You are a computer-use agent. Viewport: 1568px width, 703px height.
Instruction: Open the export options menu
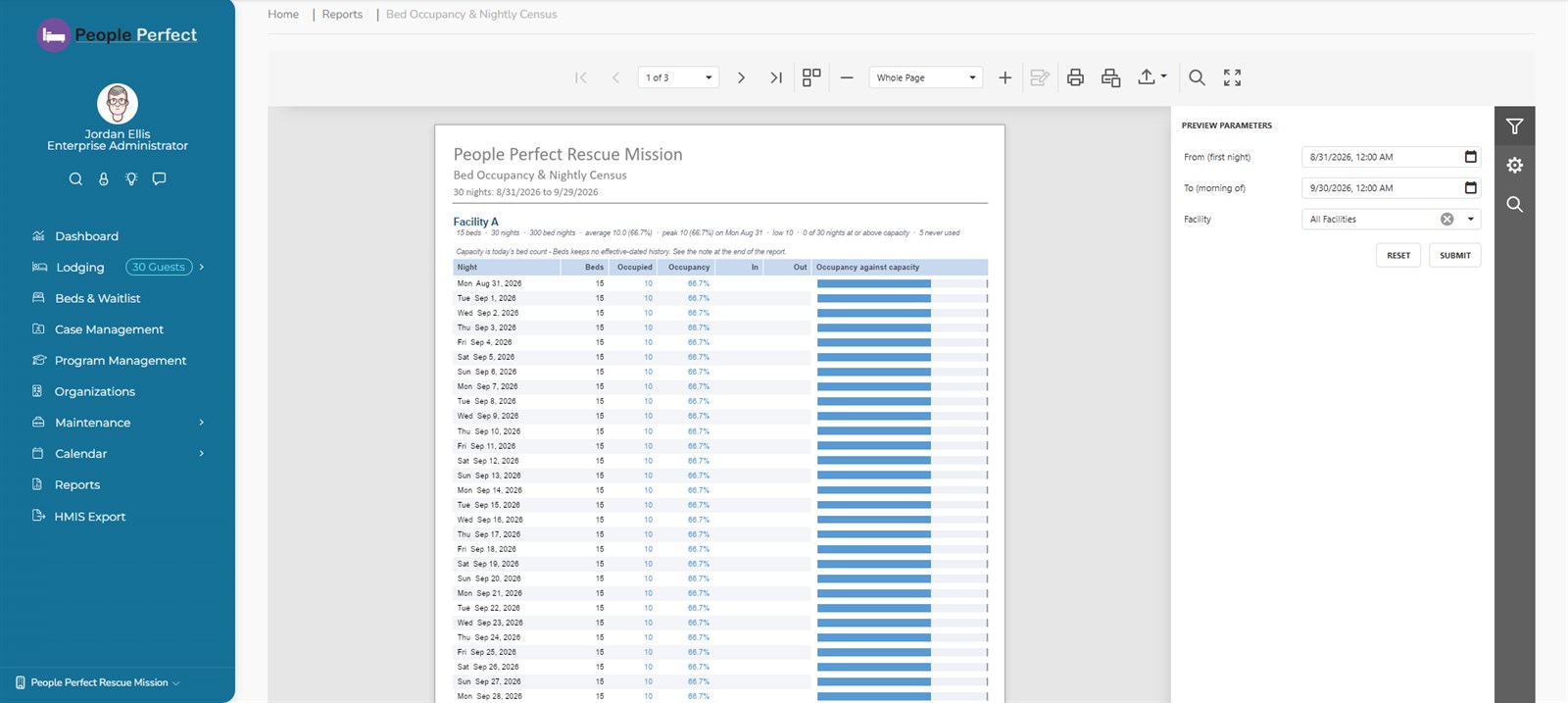(1151, 77)
